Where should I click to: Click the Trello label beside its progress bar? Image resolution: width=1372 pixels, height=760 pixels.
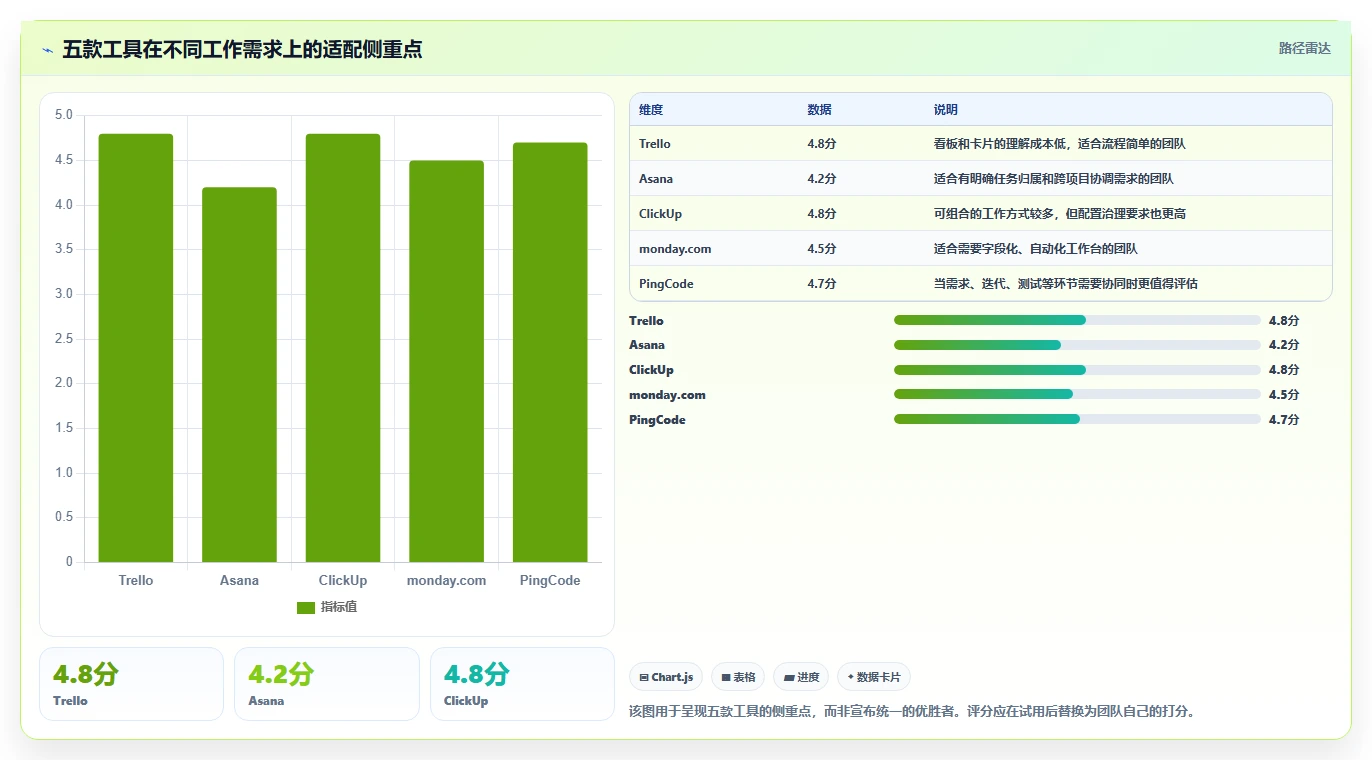tap(646, 321)
